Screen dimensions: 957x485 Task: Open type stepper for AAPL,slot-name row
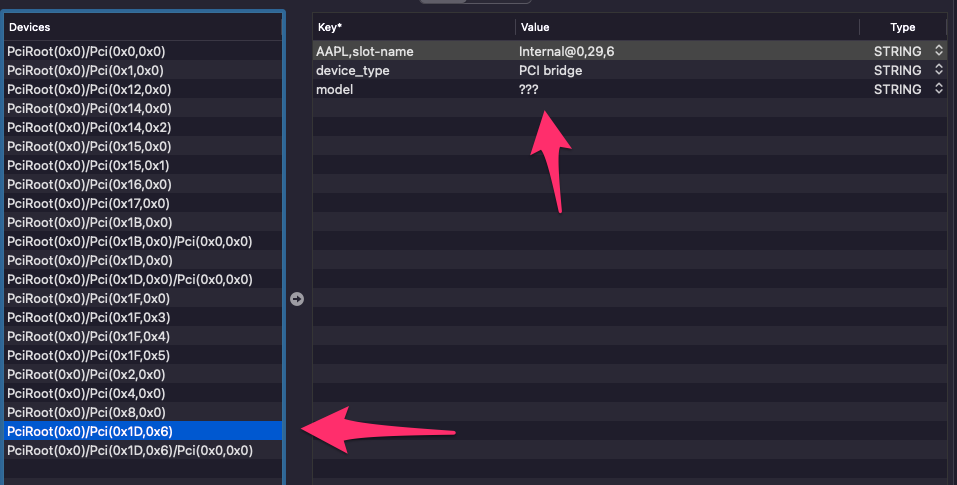coord(939,51)
